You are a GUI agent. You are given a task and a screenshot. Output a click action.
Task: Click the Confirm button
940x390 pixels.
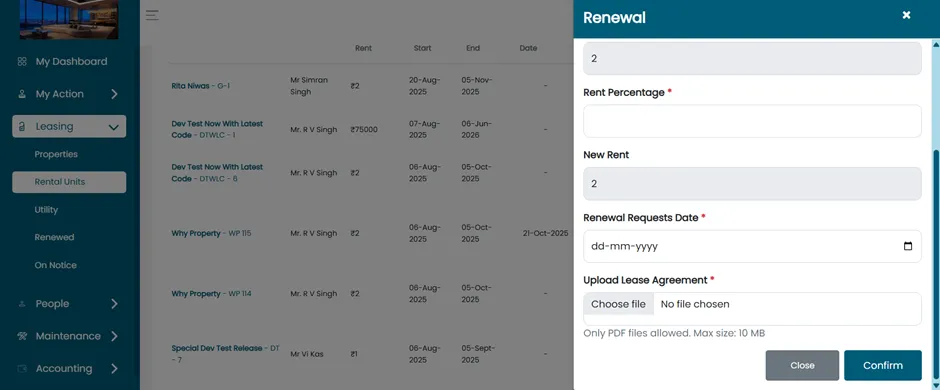pyautogui.click(x=882, y=365)
